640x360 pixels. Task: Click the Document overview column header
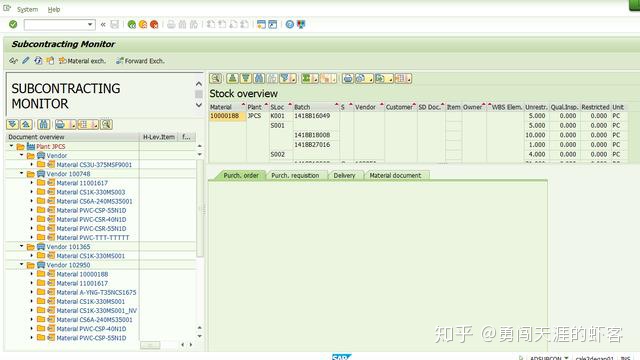(72, 137)
